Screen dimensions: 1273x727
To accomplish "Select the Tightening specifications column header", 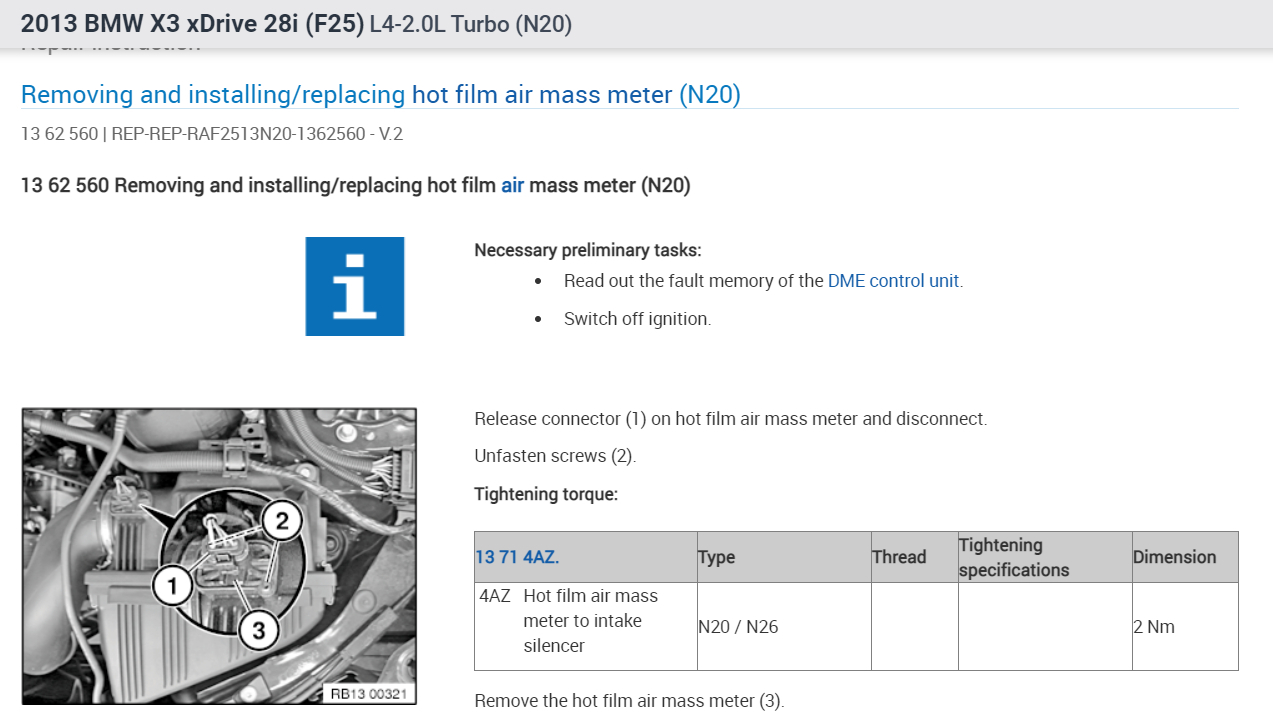I will 1013,557.
